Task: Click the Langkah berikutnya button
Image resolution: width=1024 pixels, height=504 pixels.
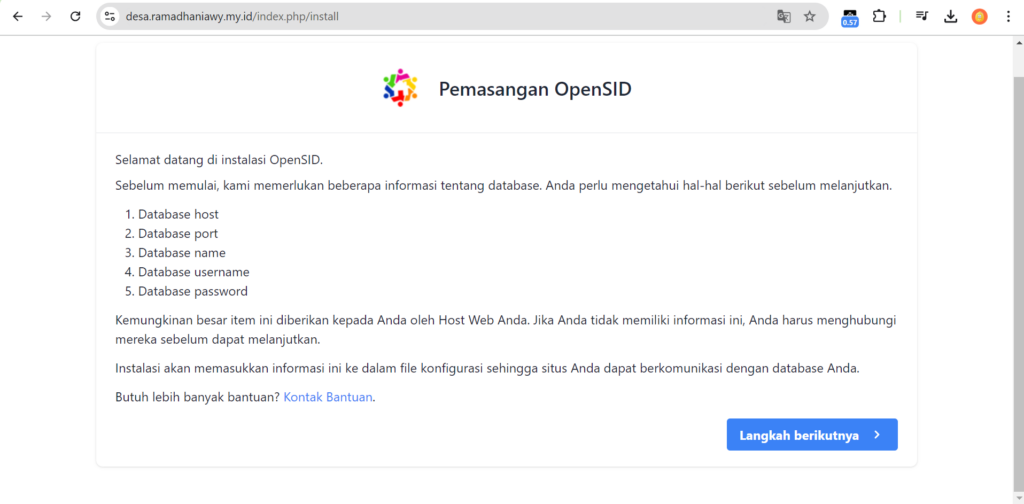Action: [x=812, y=435]
